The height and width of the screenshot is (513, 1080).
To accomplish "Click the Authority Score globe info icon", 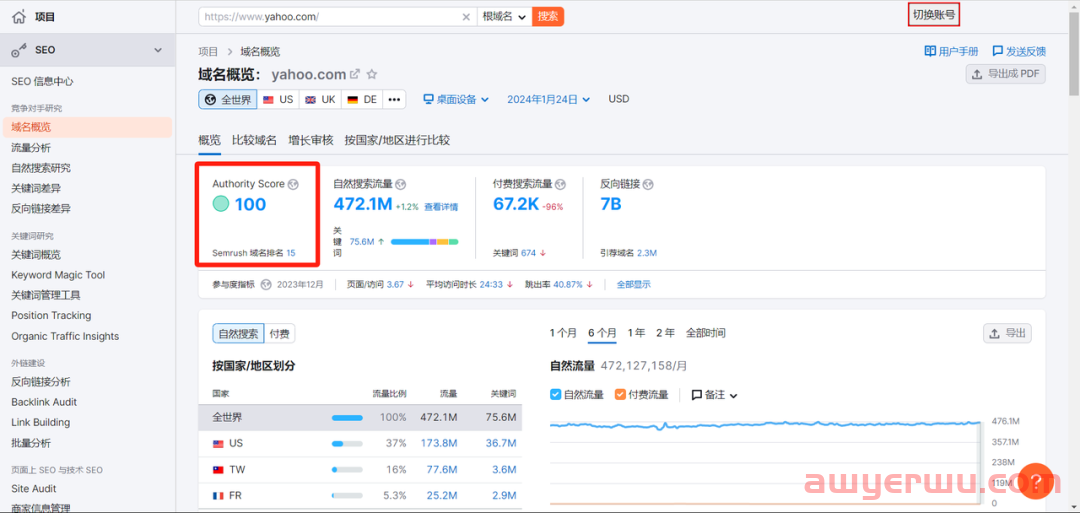I will 294,185.
